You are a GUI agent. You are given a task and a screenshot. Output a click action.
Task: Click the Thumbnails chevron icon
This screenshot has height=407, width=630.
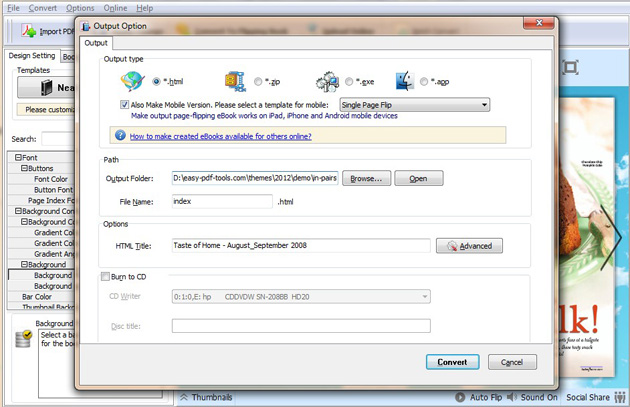[184, 397]
